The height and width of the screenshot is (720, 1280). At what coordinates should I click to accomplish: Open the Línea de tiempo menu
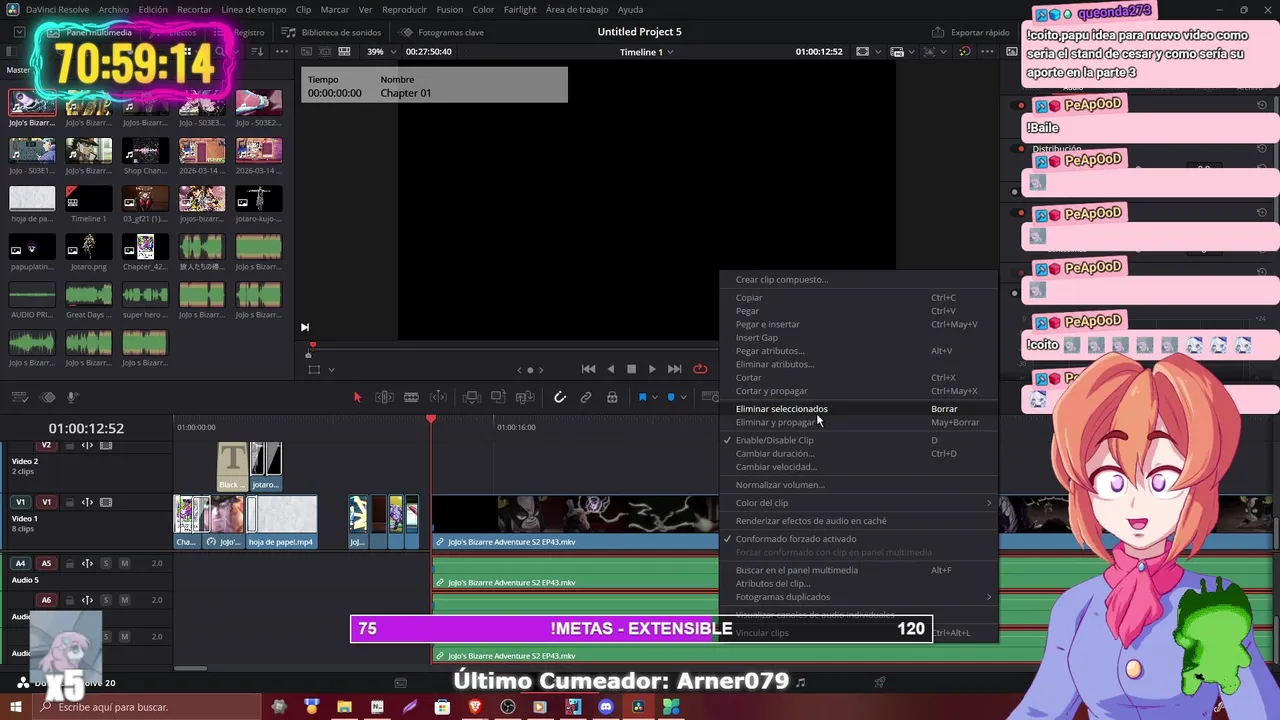[x=253, y=9]
